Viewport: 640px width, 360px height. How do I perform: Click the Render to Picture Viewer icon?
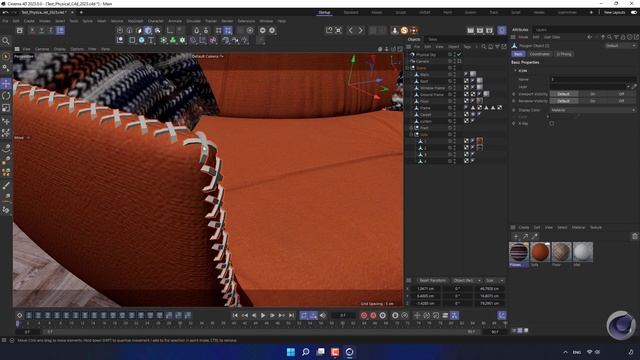tap(480, 30)
